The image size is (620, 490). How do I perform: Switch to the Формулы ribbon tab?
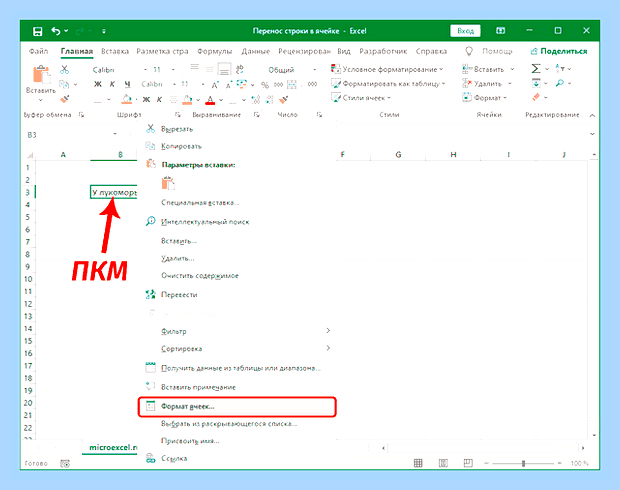pos(214,51)
